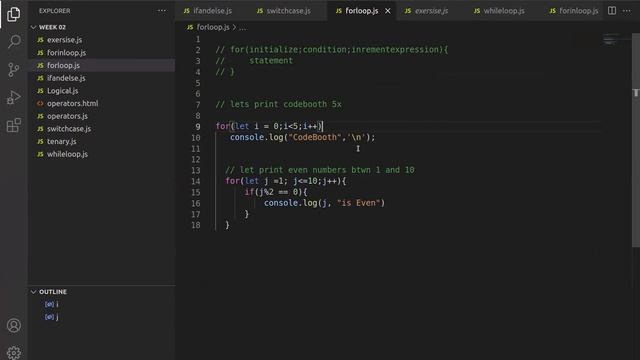Collapse the WEEK 02 folder section
The width and height of the screenshot is (640, 360).
52,27
